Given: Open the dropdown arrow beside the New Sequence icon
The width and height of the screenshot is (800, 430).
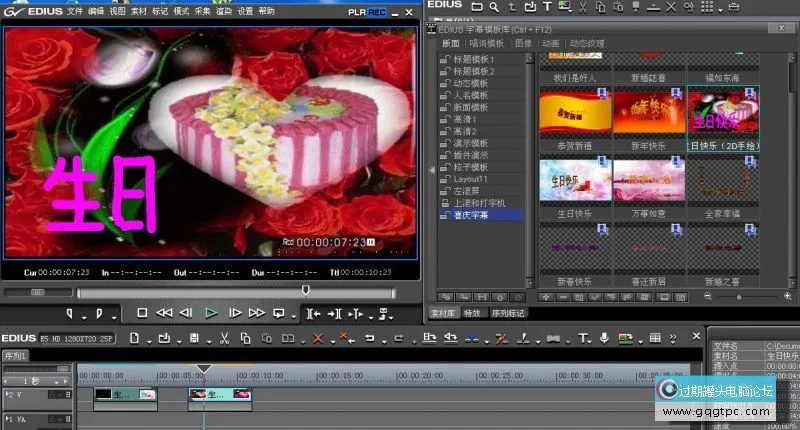Looking at the screenshot, I should click(149, 342).
